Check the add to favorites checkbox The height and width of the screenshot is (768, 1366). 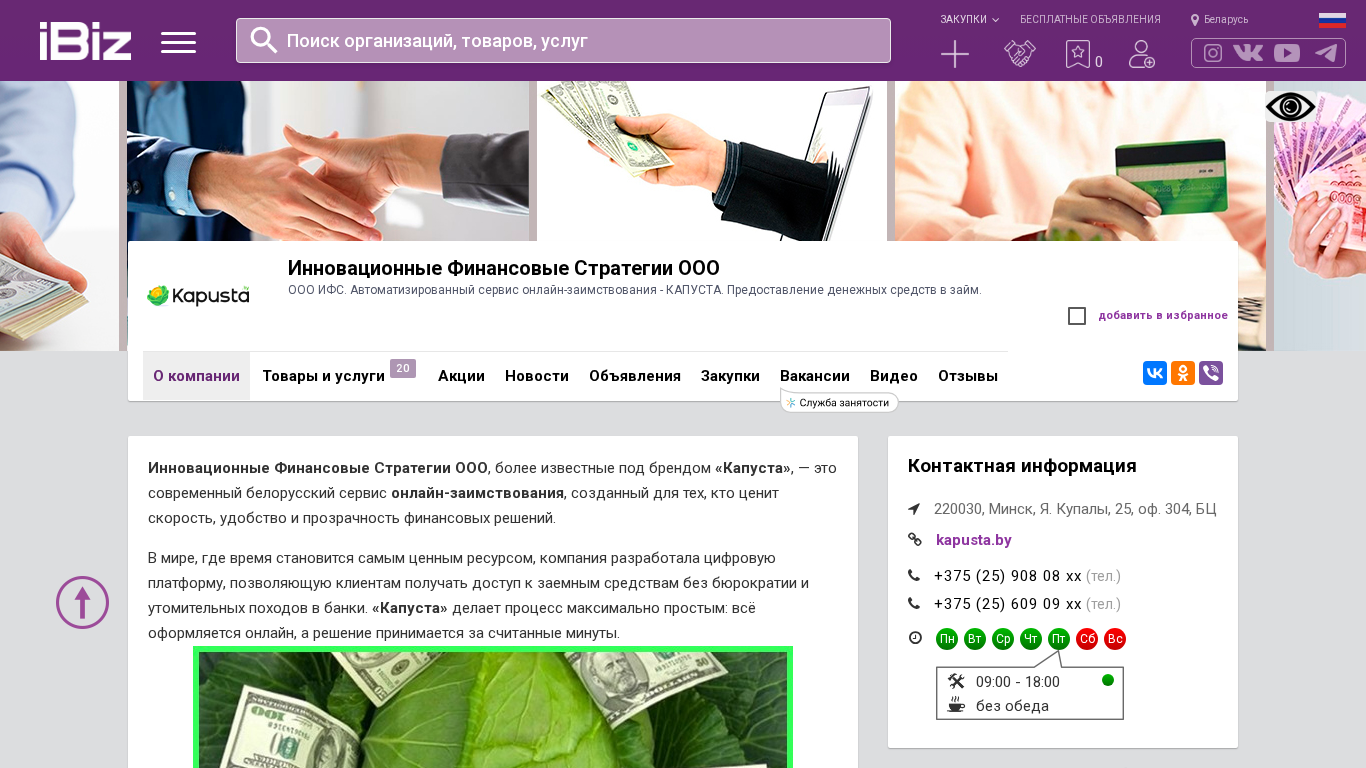pyautogui.click(x=1077, y=316)
